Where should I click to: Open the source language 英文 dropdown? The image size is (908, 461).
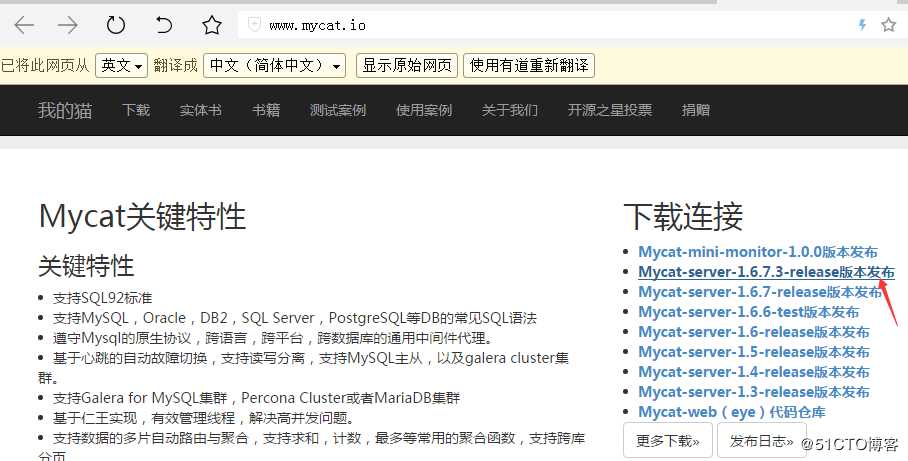click(122, 65)
